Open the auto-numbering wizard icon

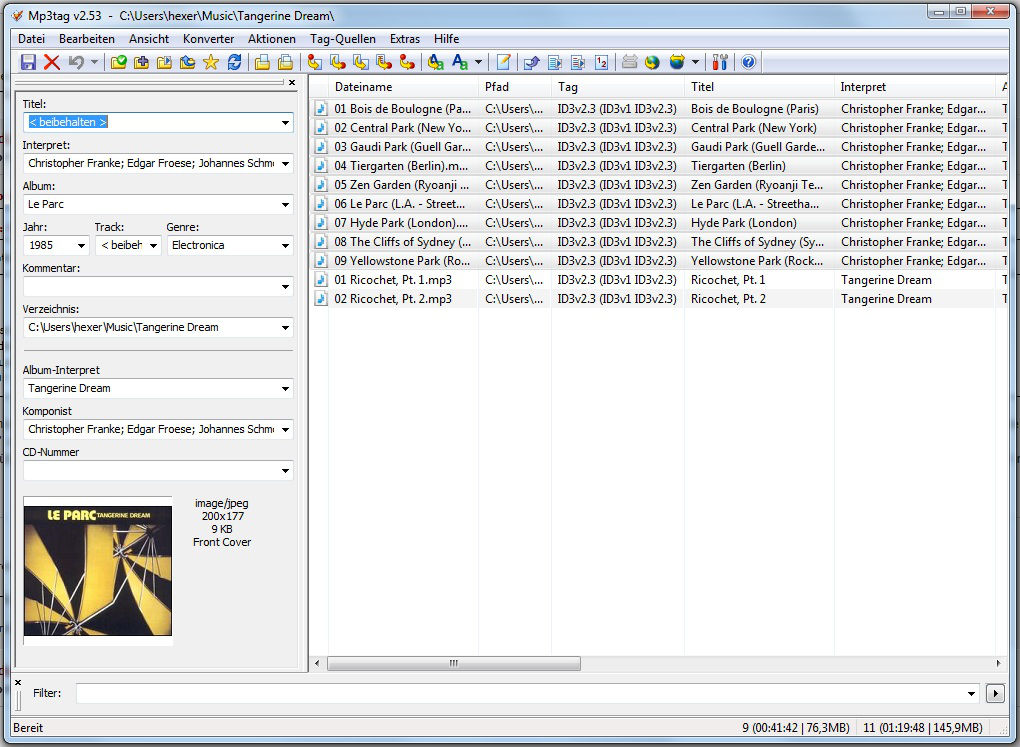pos(601,62)
